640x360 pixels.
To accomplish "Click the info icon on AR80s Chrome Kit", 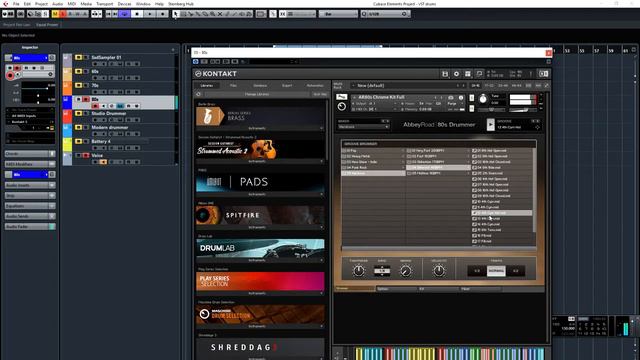I will coord(461,98).
